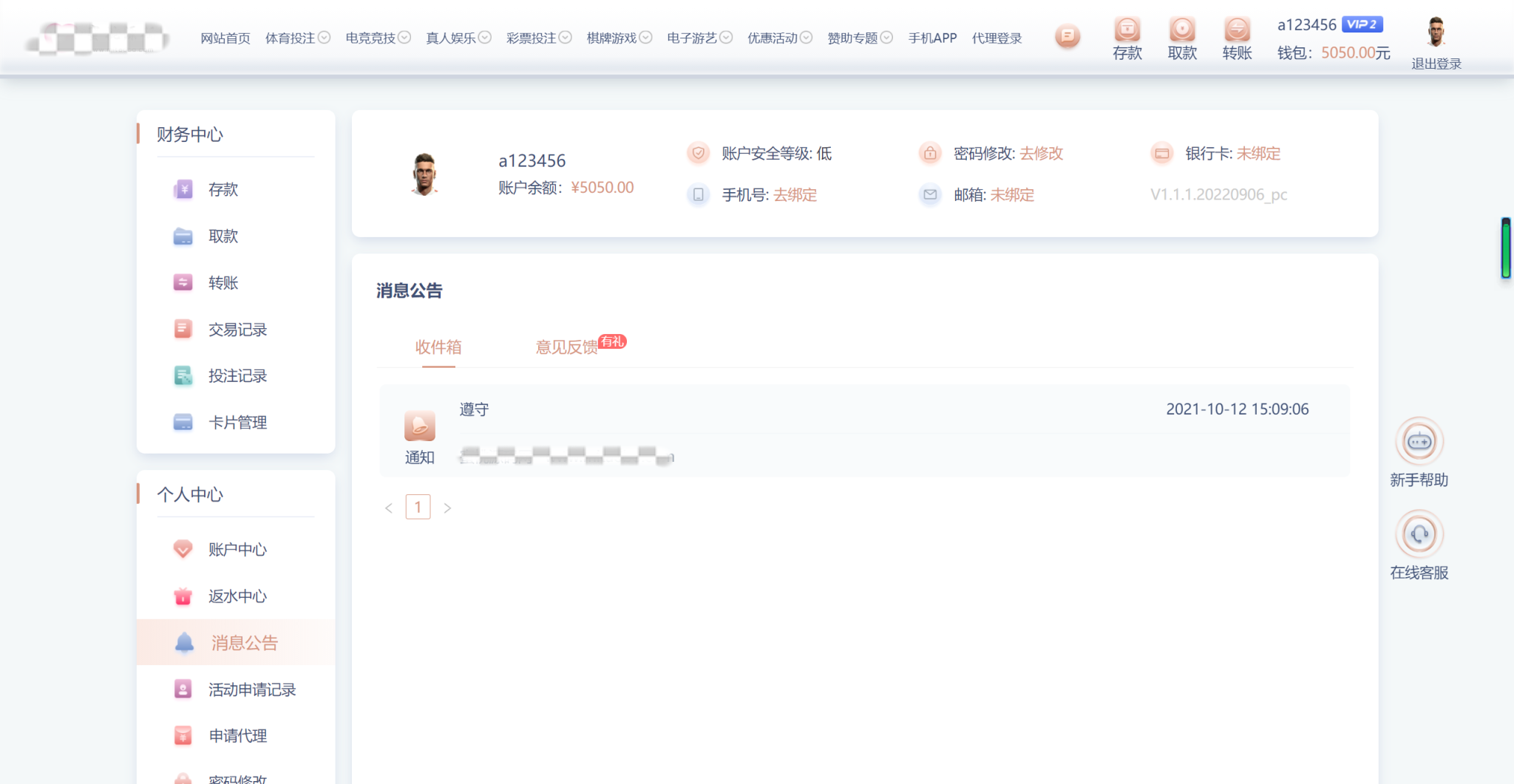Expand the 真人娱乐 dropdown menu
Viewport: 1514px width, 784px height.
(458, 38)
